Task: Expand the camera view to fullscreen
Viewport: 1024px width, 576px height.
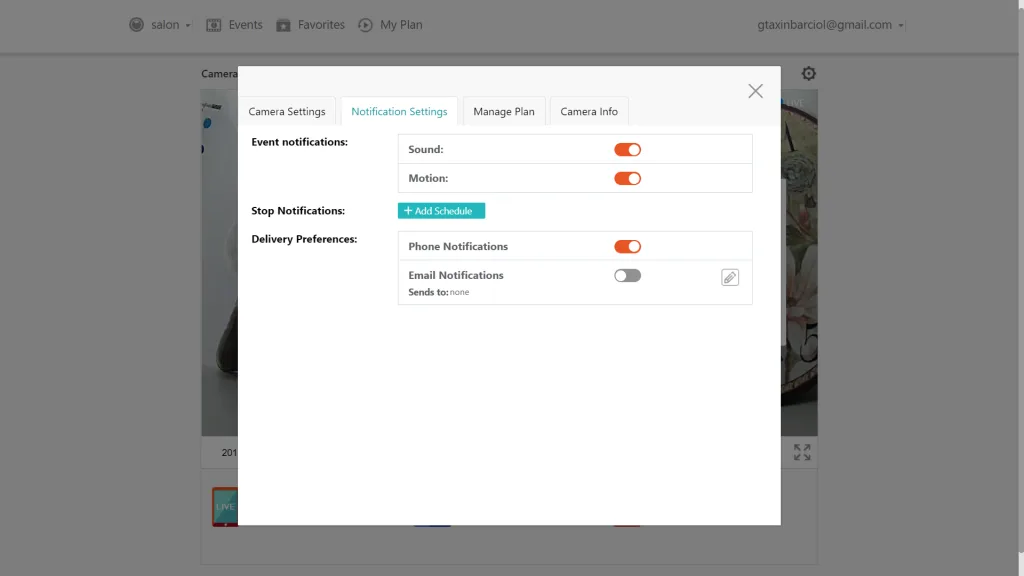Action: [802, 452]
